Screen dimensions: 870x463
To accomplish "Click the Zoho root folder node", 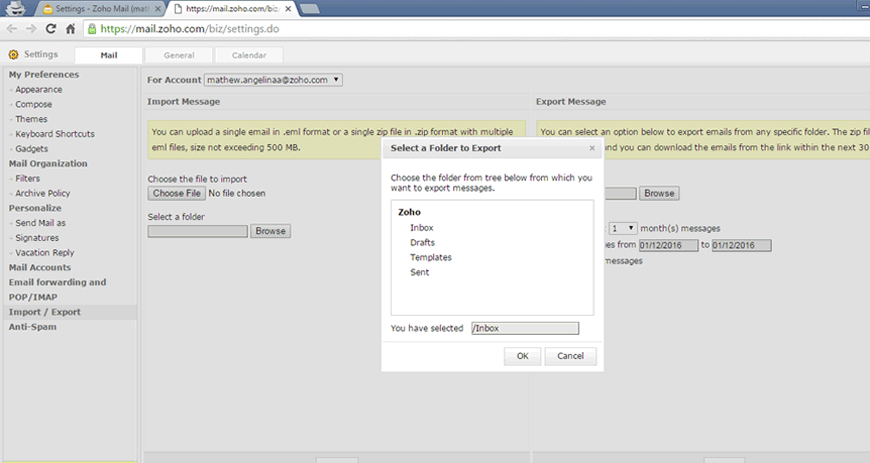I will [x=409, y=212].
